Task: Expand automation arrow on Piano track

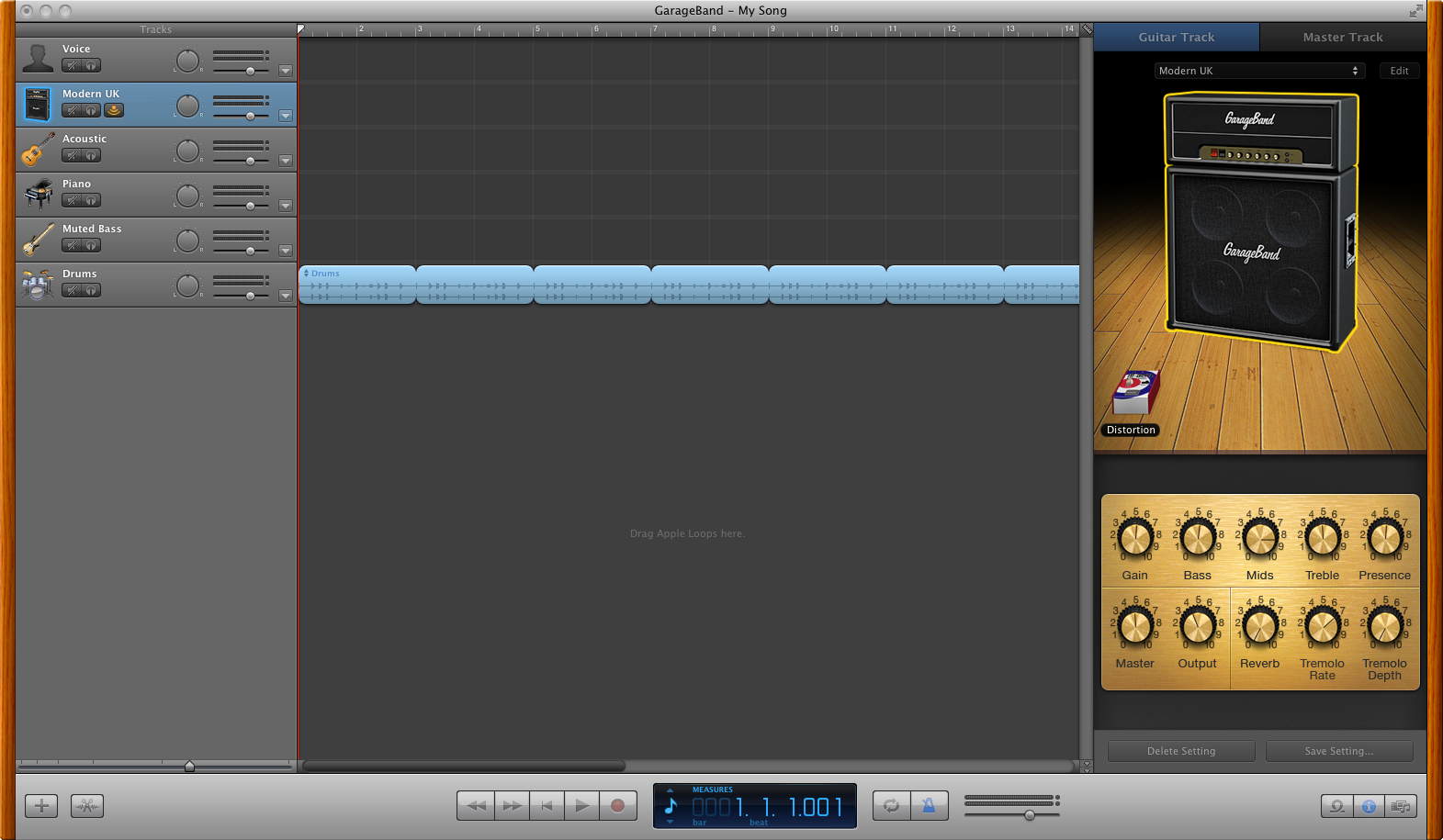Action: pos(286,206)
